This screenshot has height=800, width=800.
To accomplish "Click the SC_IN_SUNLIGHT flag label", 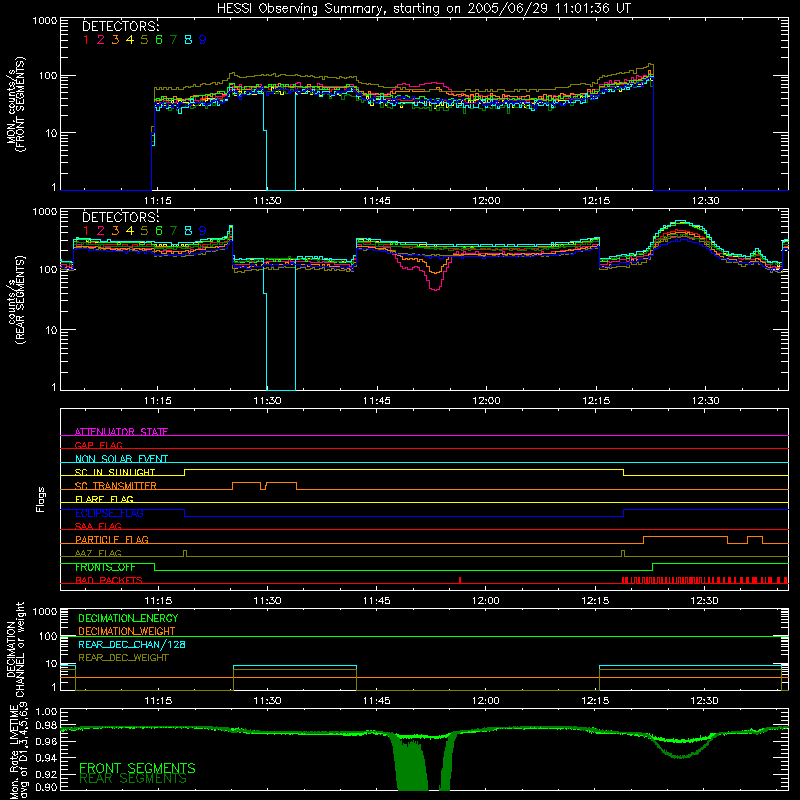I will click(115, 472).
